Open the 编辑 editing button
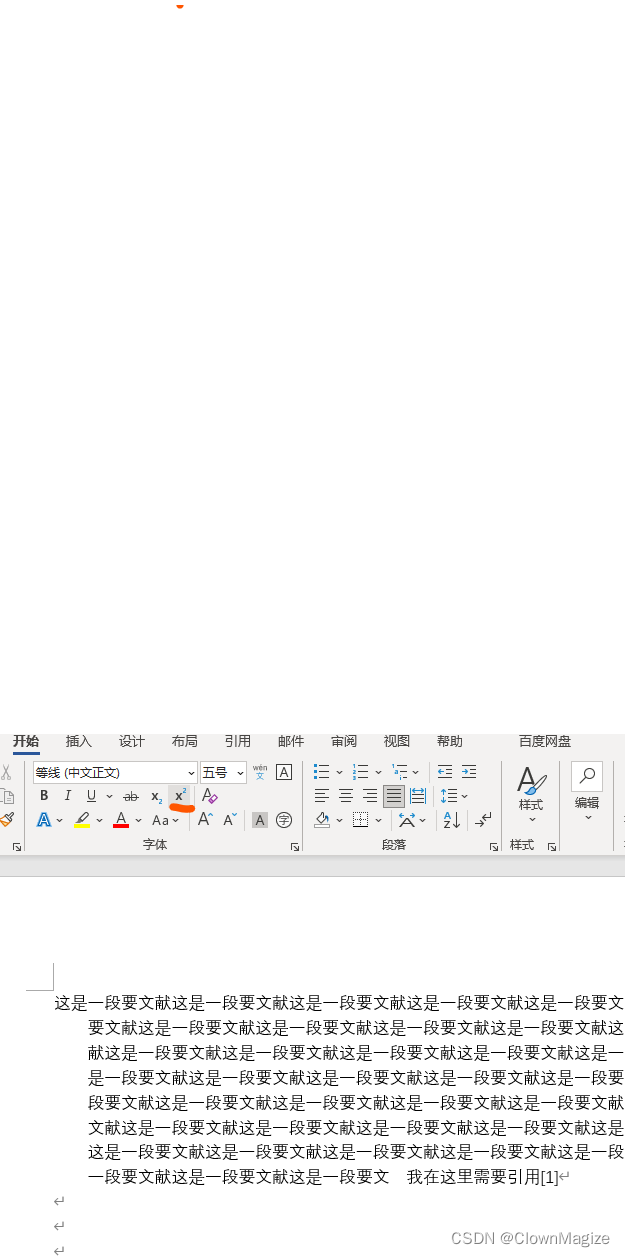Screen dimensions: 625x1257 click(587, 794)
